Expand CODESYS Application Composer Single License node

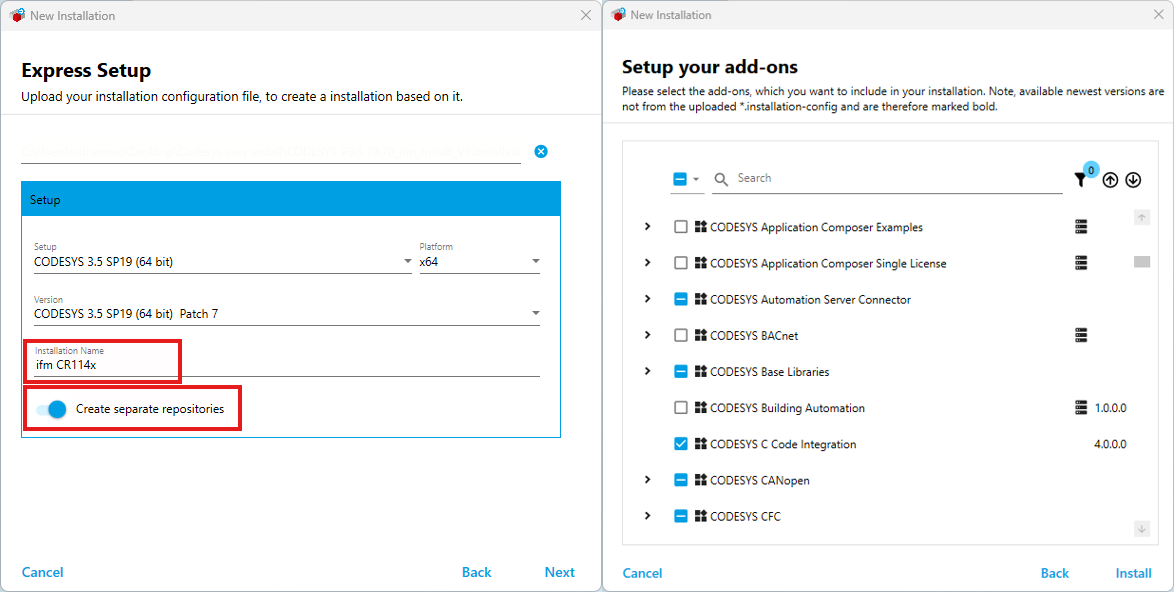pos(648,263)
